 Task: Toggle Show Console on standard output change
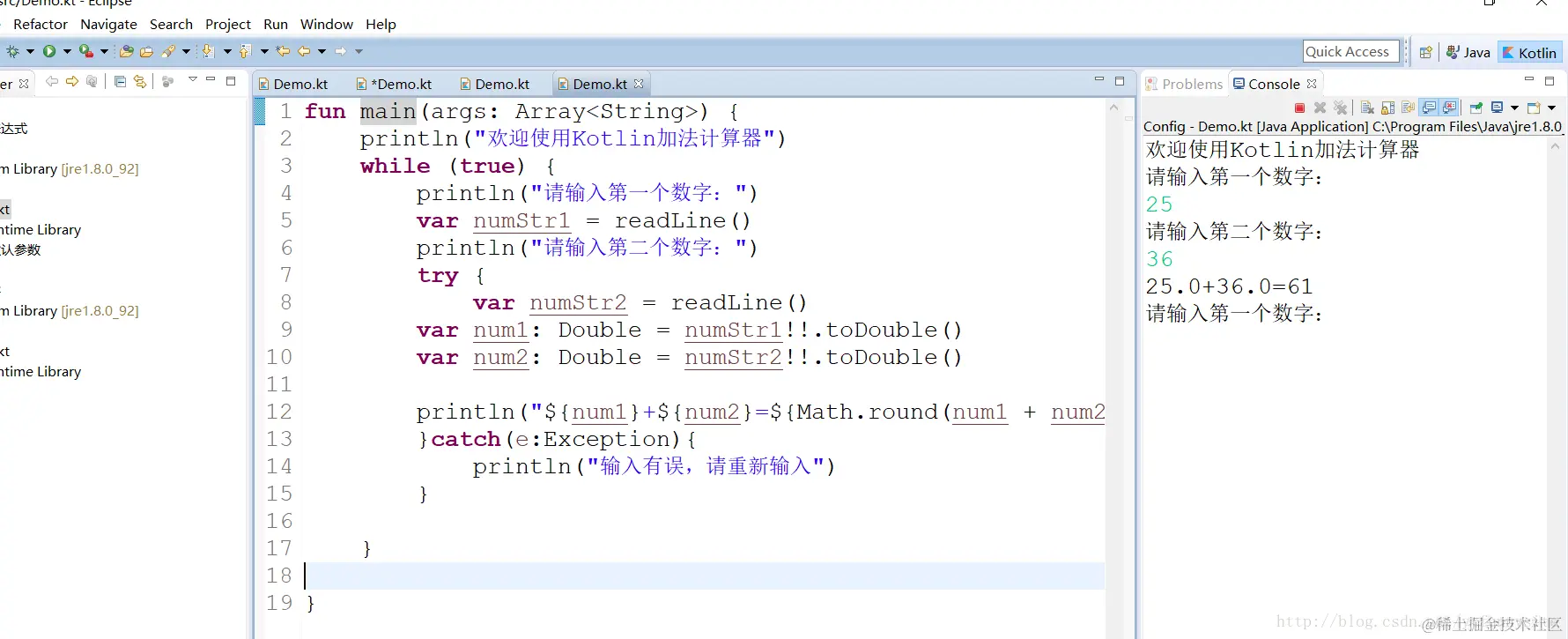click(x=1429, y=108)
